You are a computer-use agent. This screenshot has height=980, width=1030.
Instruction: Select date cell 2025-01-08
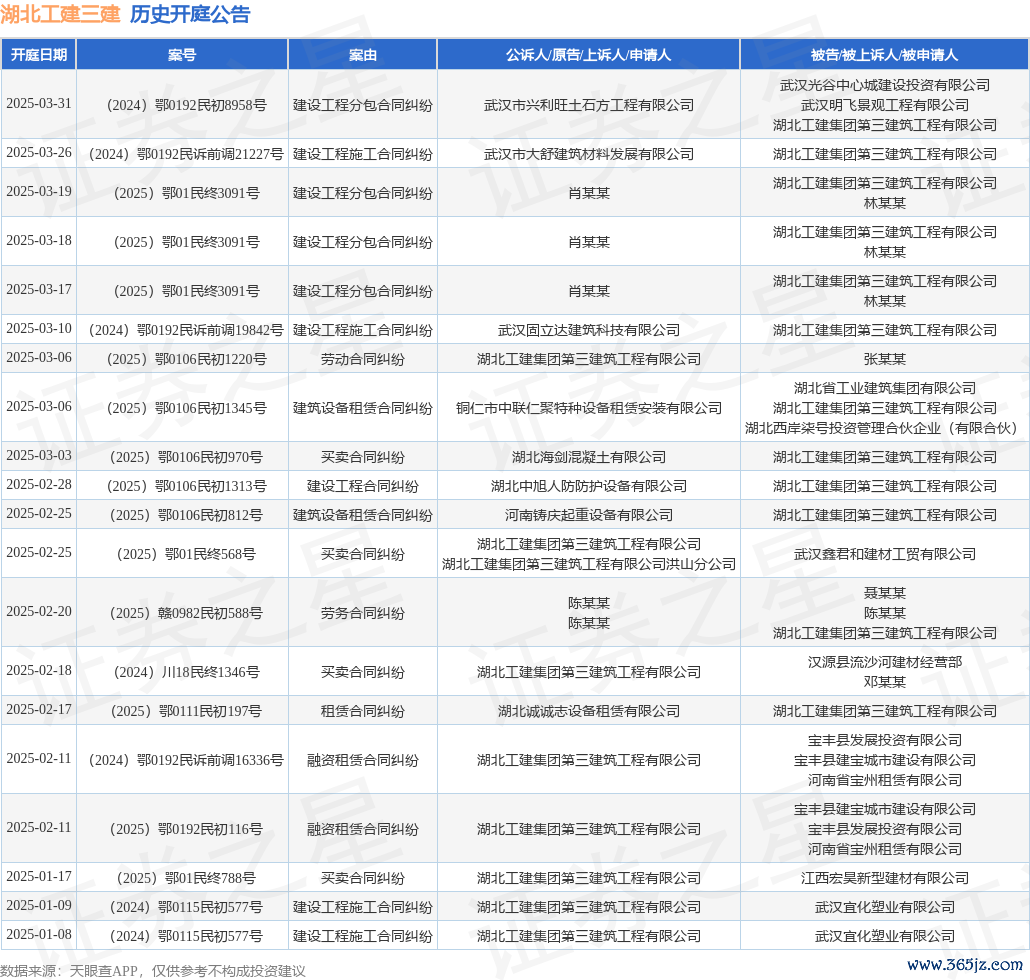point(39,935)
